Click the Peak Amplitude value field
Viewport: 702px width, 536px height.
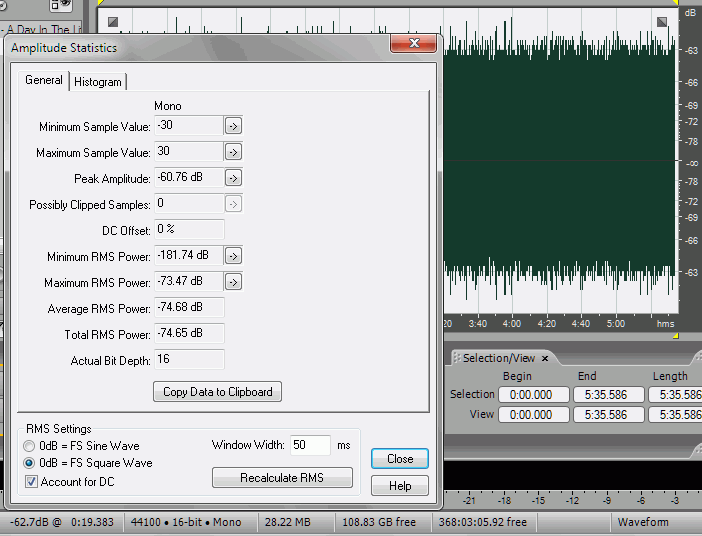tap(189, 177)
